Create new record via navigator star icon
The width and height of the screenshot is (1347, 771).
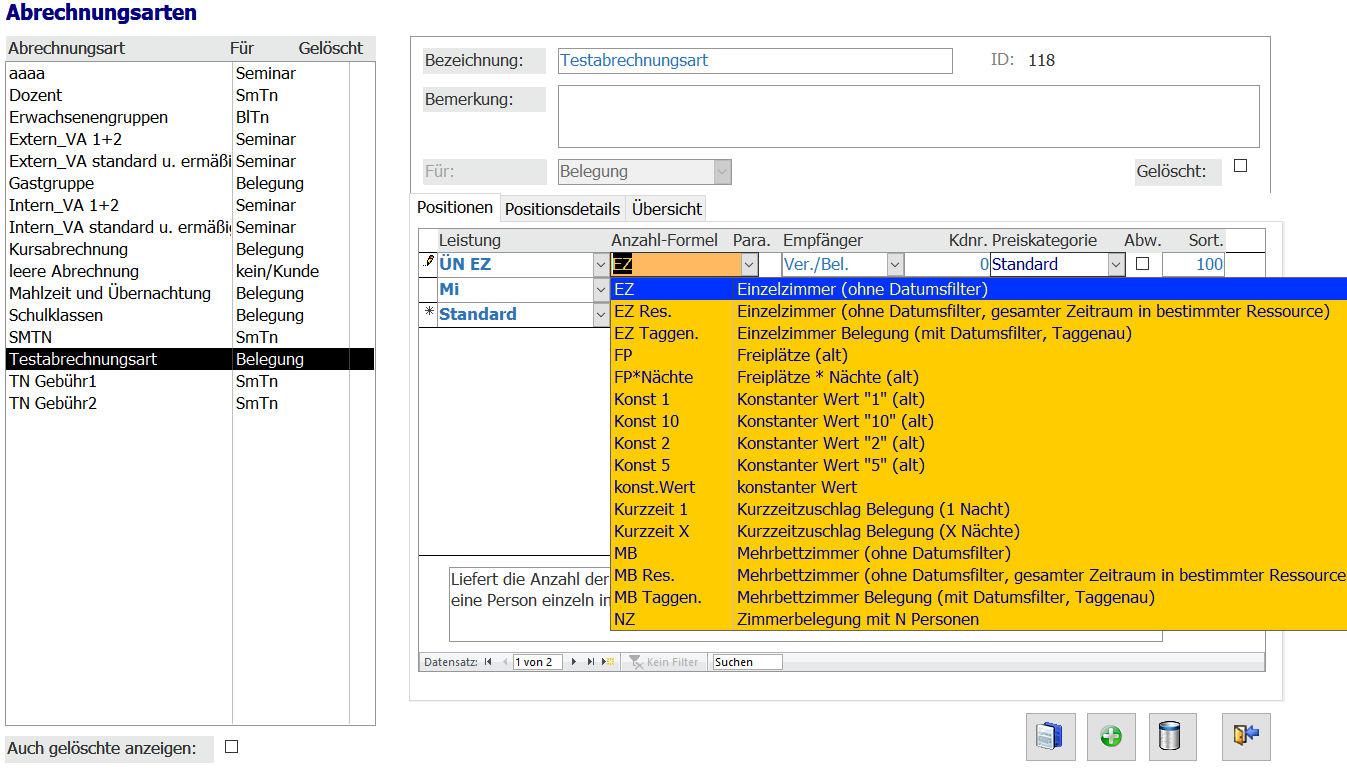(x=608, y=662)
